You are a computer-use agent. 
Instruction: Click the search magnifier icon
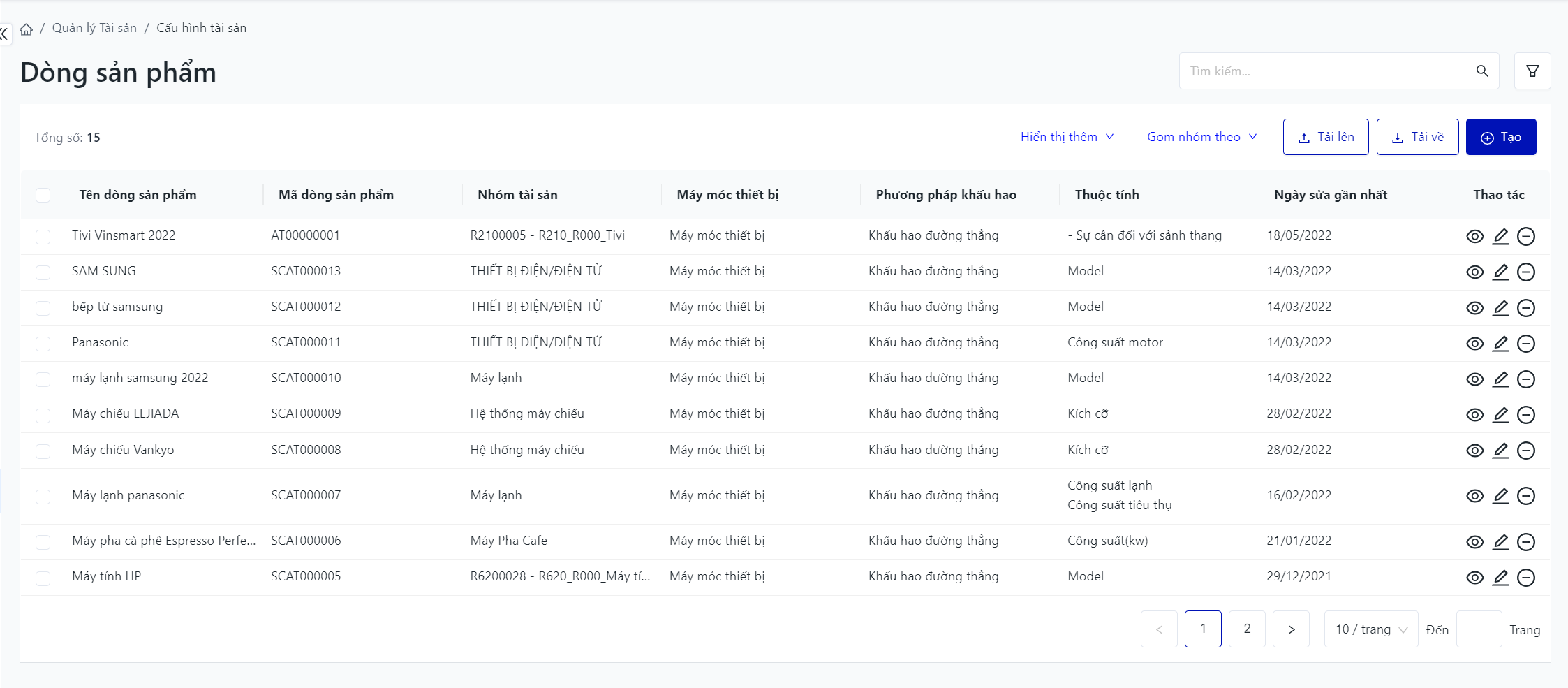coord(1482,71)
